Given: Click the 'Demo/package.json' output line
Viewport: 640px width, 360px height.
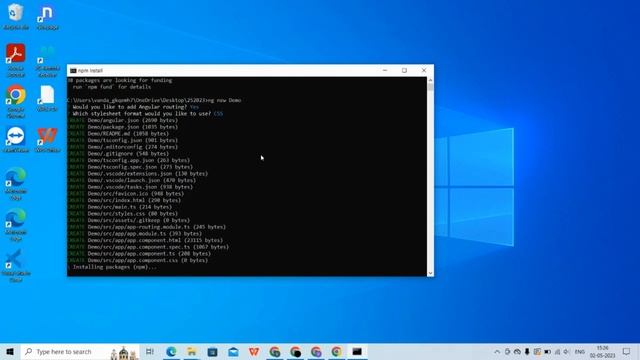Looking at the screenshot, I should [x=122, y=127].
